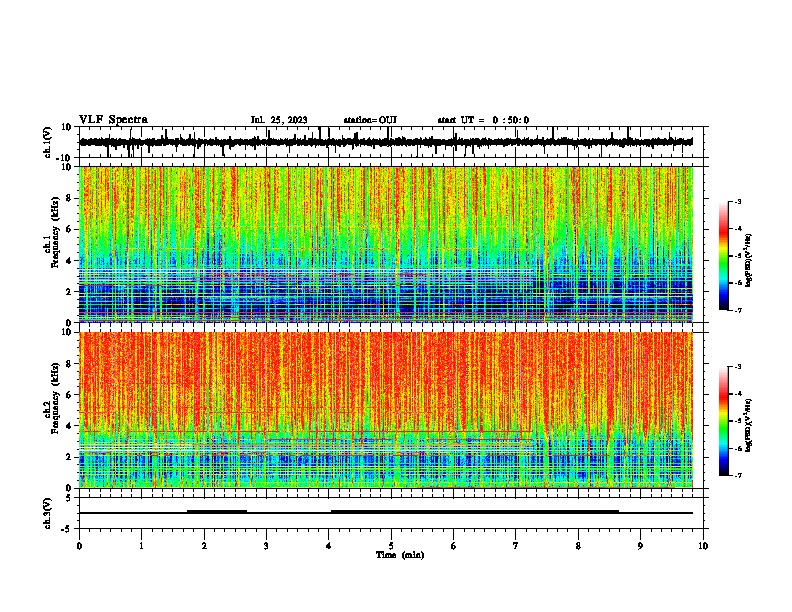Click the ch.2 color bar PSD label
This screenshot has height=612, width=792.
click(x=748, y=425)
